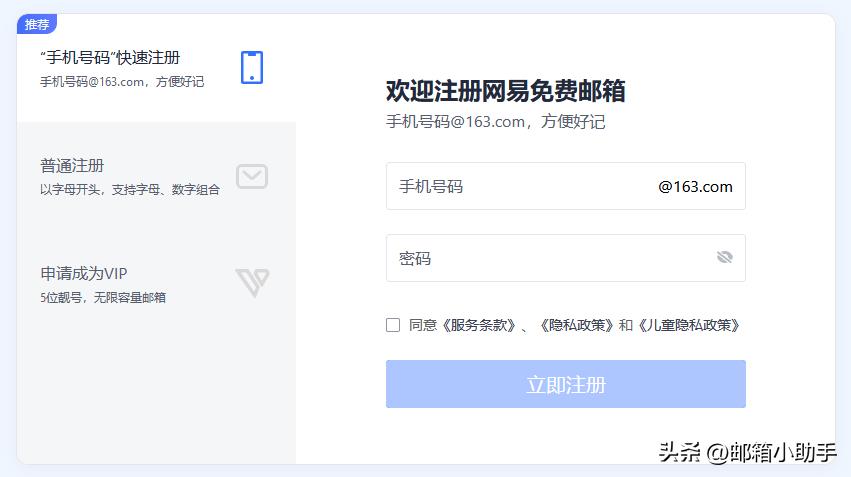Click the @163.com suffix in phone field
The width and height of the screenshot is (851, 477).
(x=695, y=187)
